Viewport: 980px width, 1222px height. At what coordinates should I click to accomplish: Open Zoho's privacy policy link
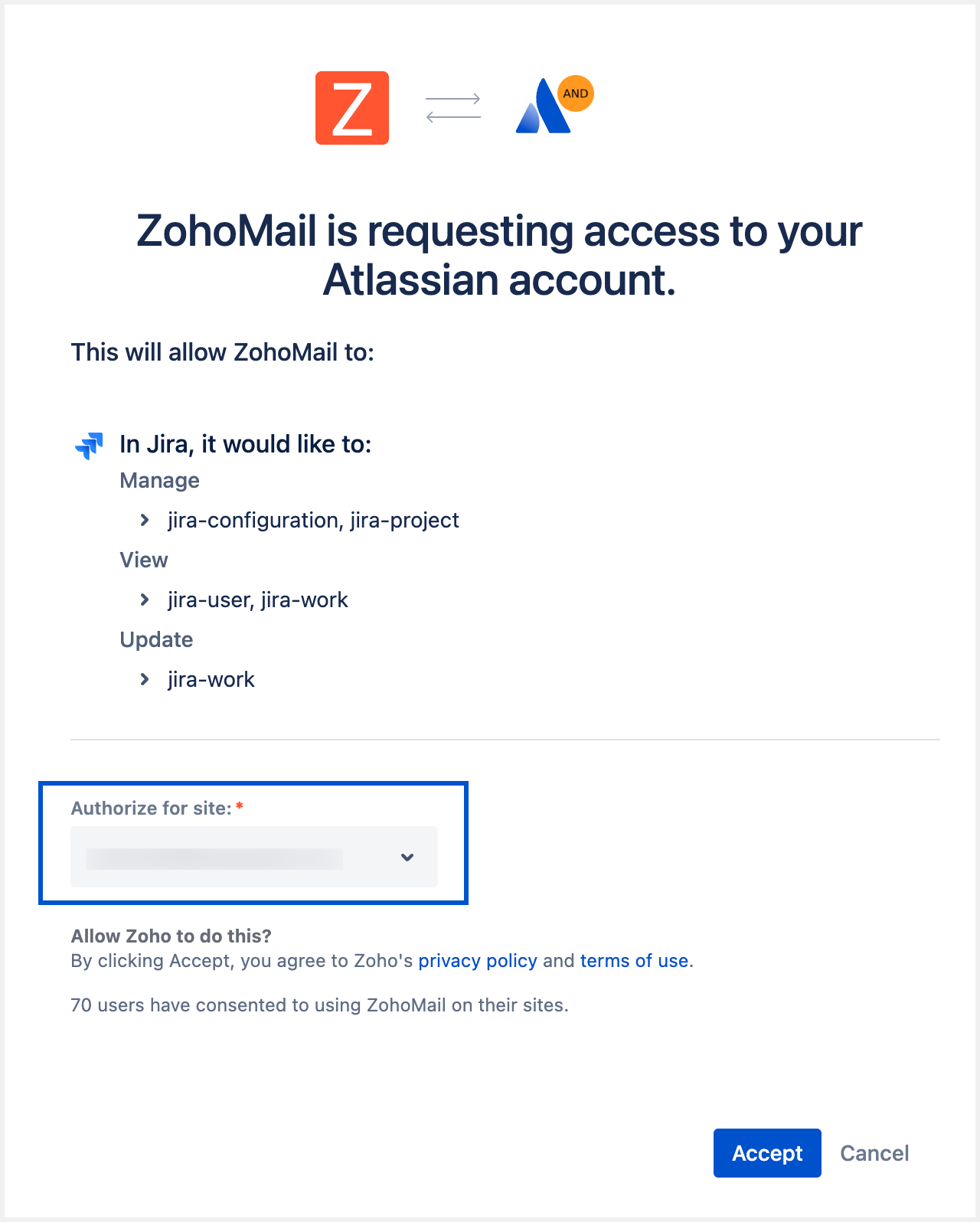pyautogui.click(x=479, y=961)
